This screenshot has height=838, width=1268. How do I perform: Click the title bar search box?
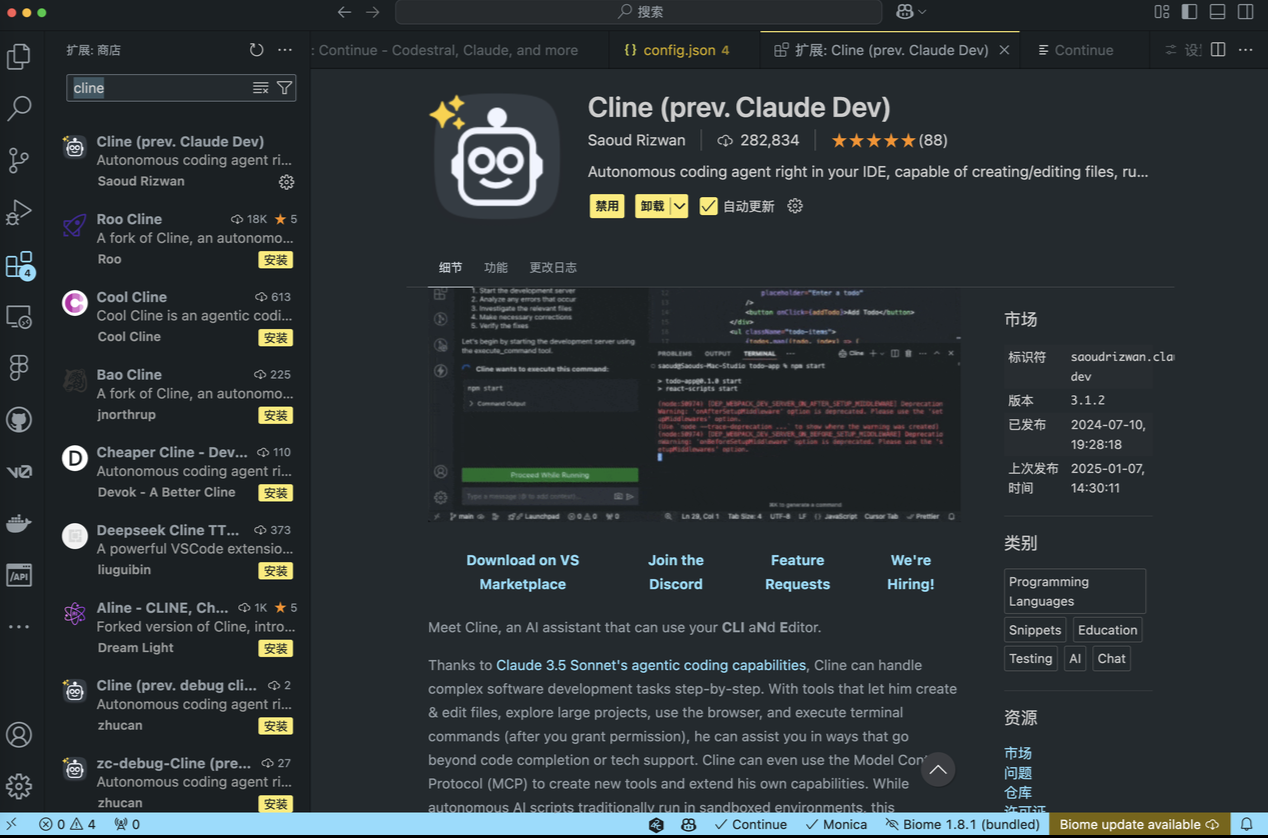pyautogui.click(x=638, y=12)
